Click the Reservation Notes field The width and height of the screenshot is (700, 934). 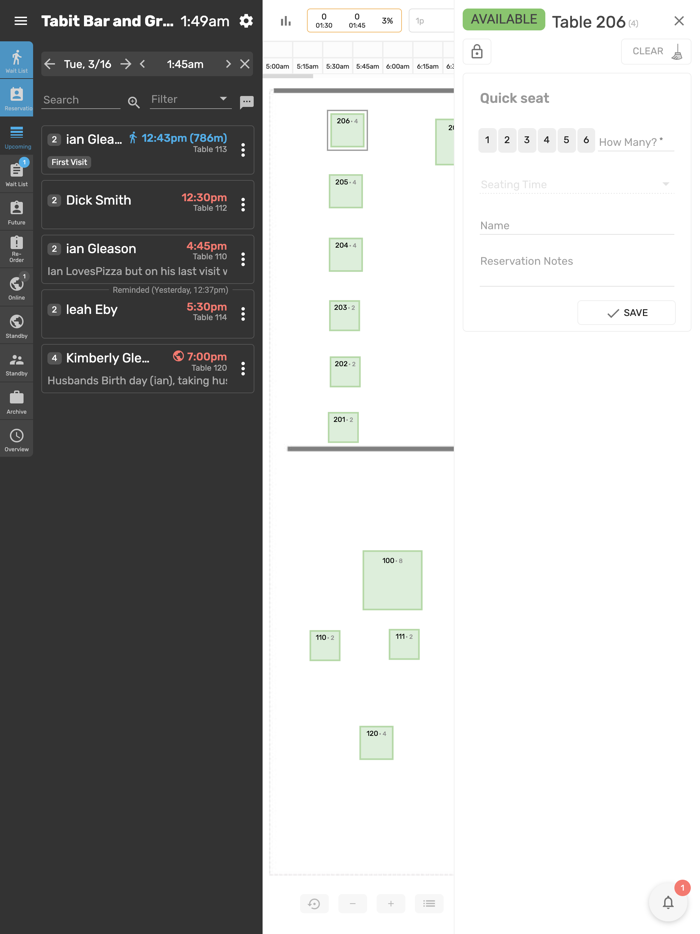pyautogui.click(x=577, y=269)
